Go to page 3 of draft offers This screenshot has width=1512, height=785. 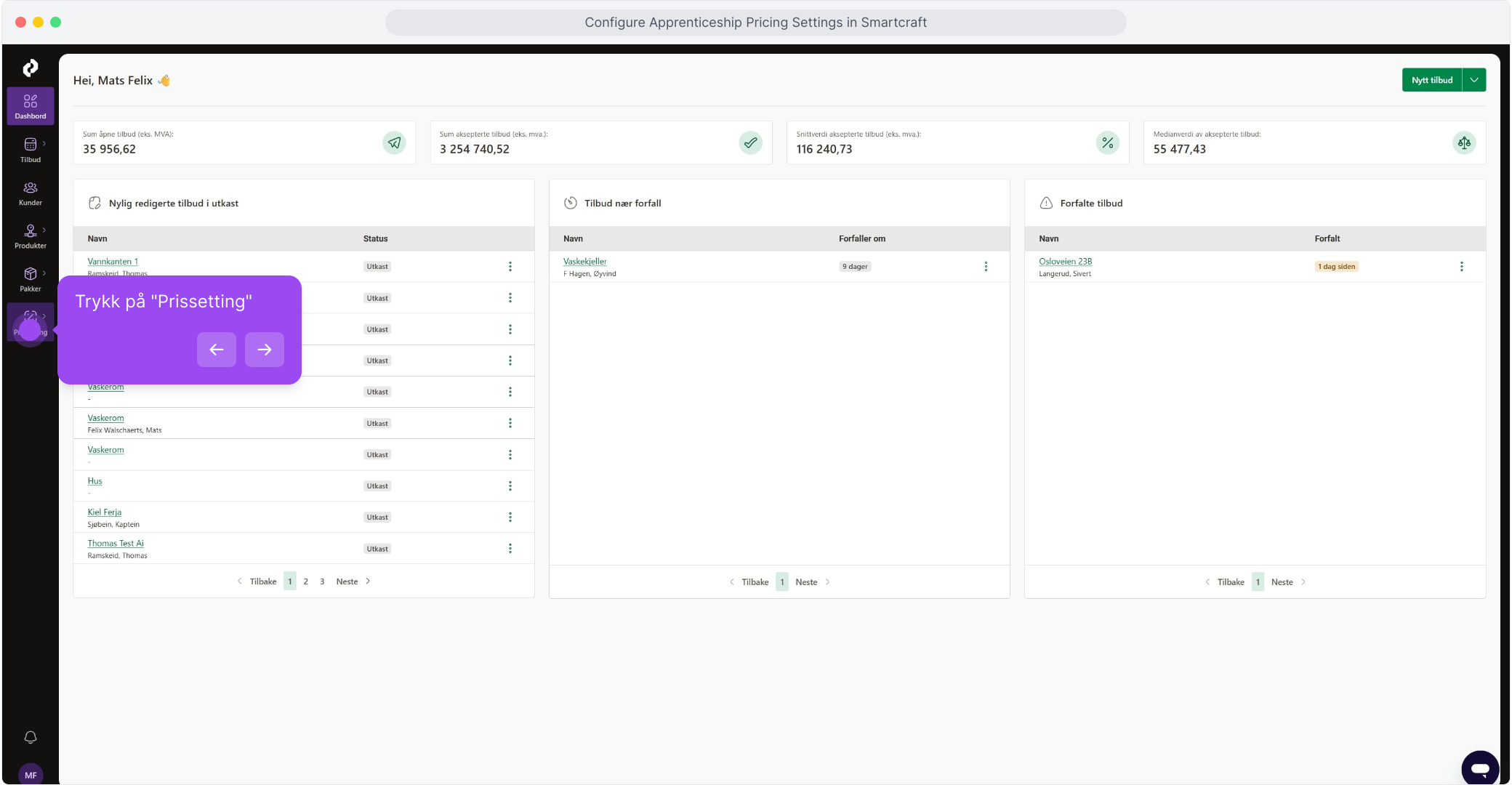322,581
